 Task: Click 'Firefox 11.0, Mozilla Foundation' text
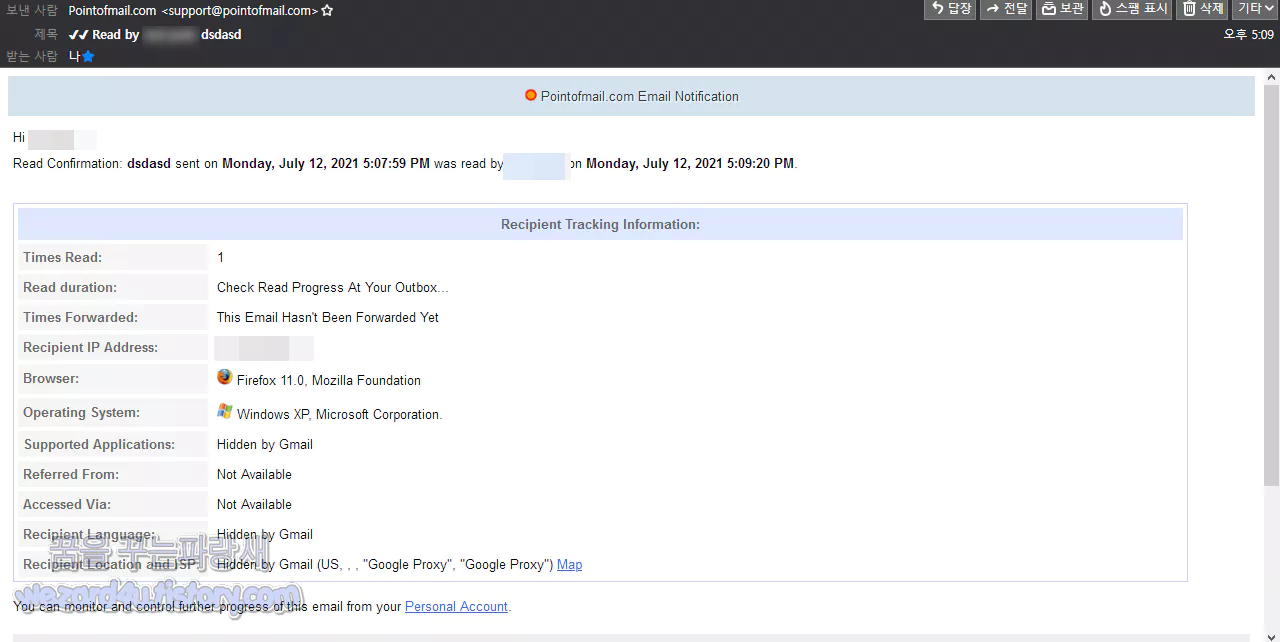coord(329,381)
